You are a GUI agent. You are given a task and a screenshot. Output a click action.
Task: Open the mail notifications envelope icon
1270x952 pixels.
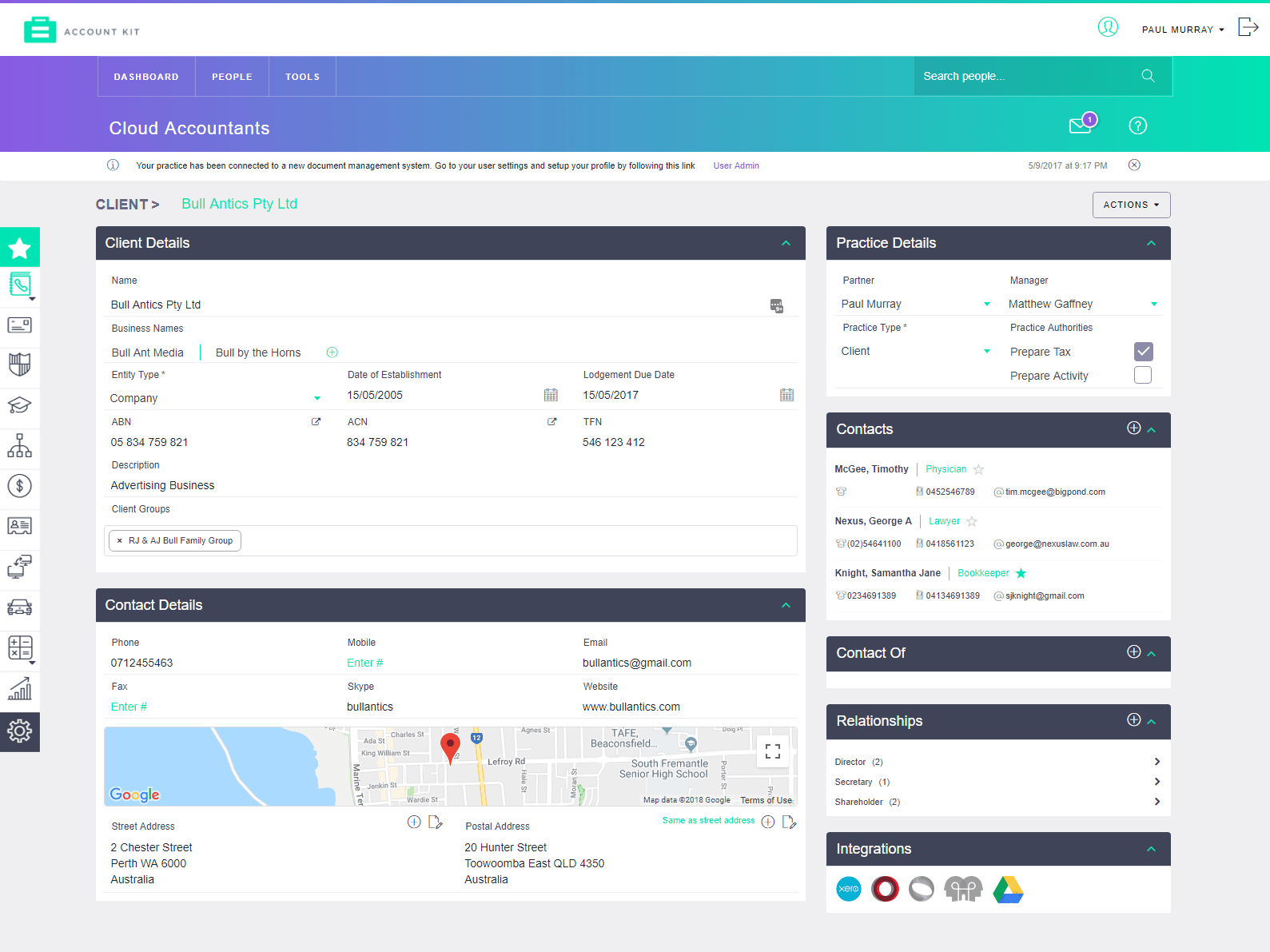[x=1081, y=125]
